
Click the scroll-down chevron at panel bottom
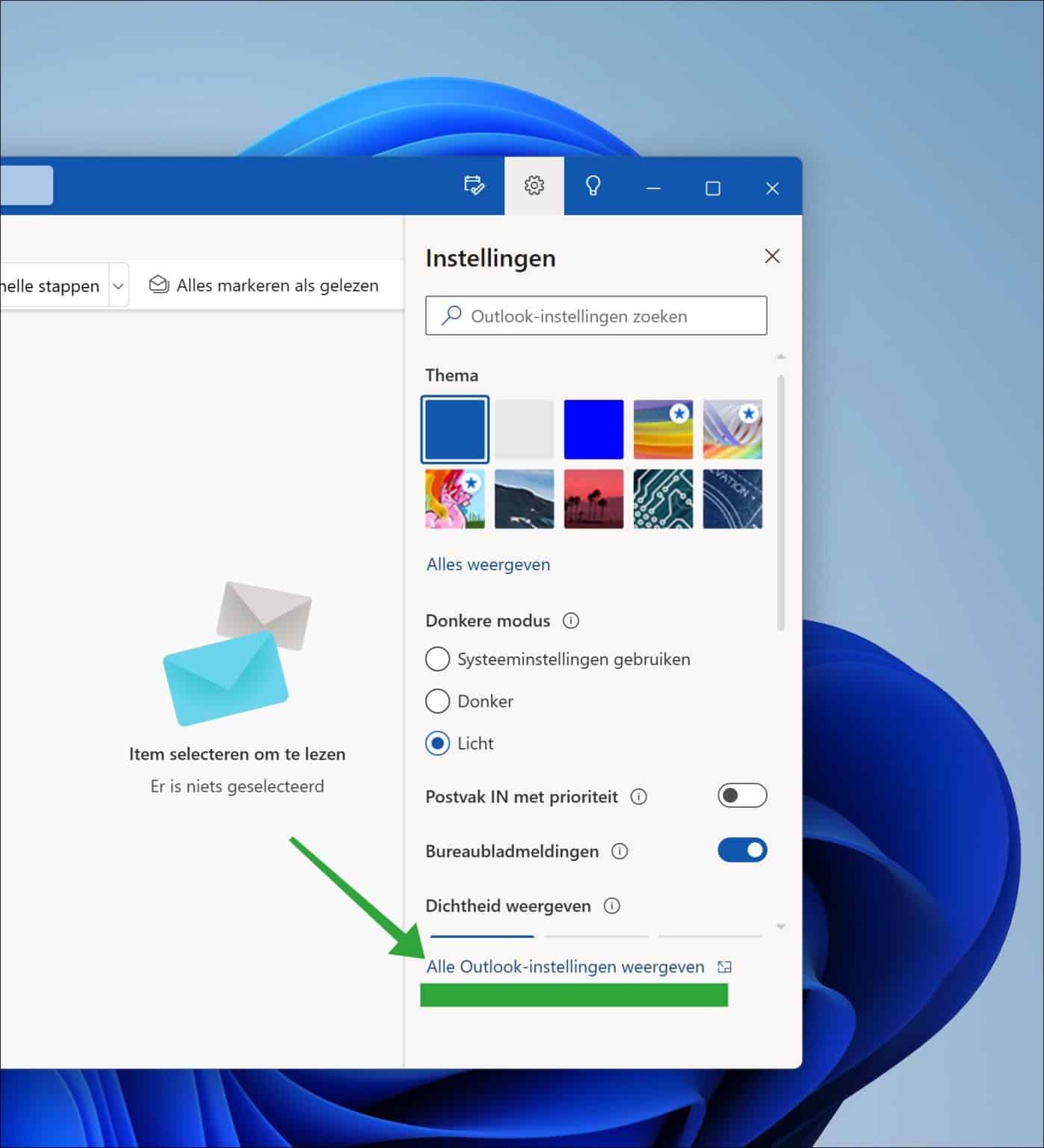pos(782,925)
